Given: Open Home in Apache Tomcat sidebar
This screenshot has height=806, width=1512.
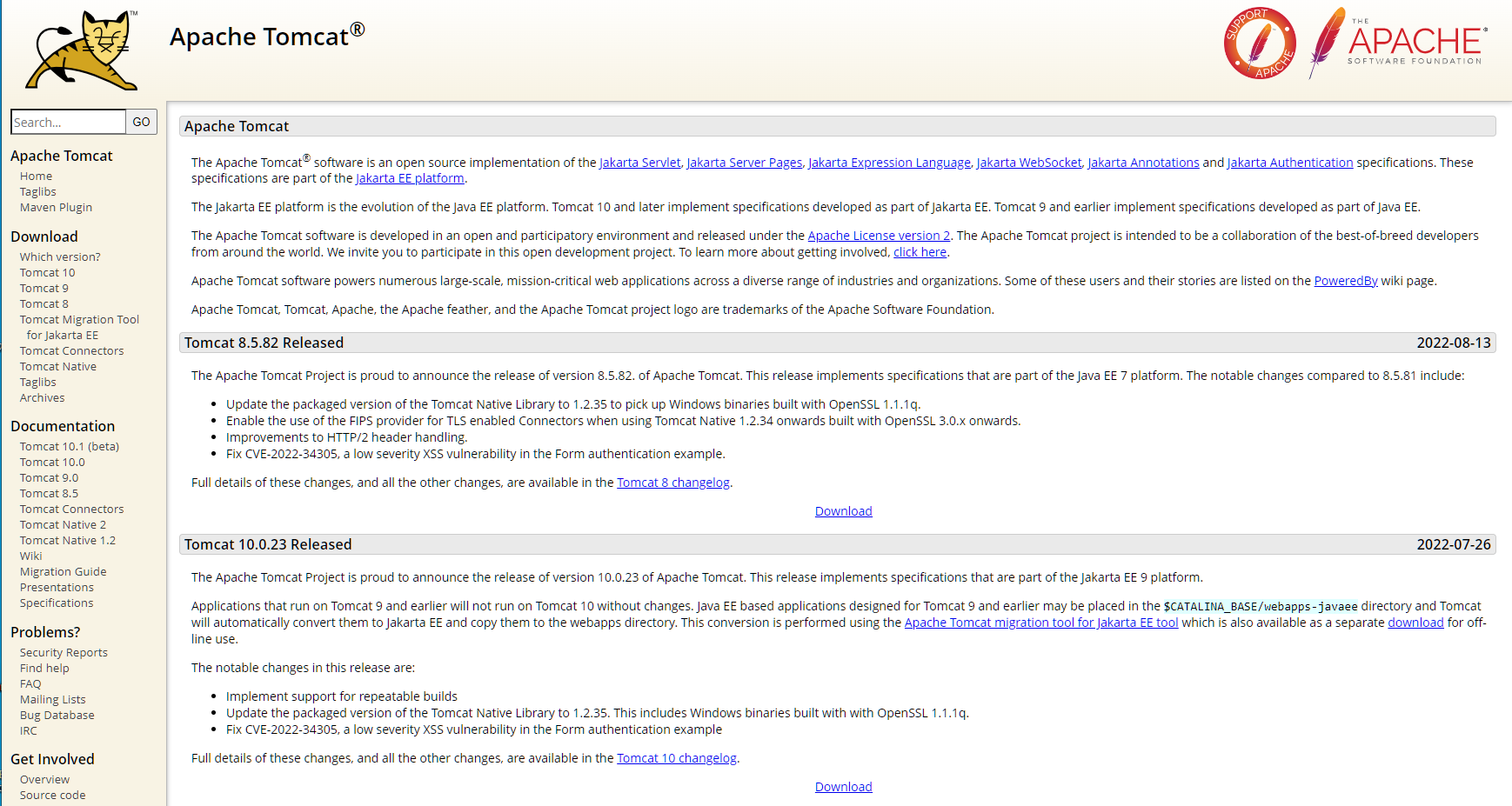Looking at the screenshot, I should 37,176.
